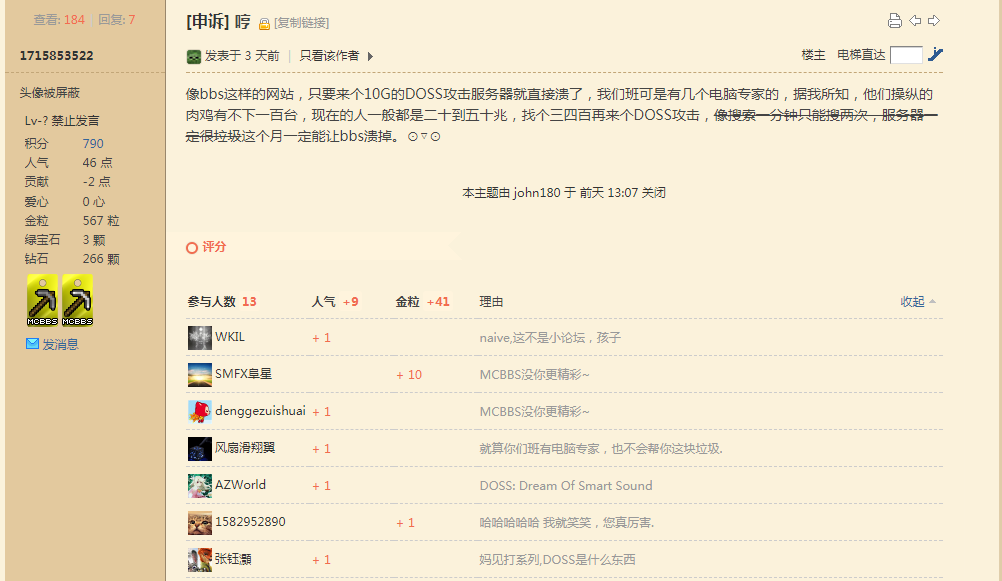
Task: Click the '本主题由 john180' closure notice
Action: (x=564, y=192)
